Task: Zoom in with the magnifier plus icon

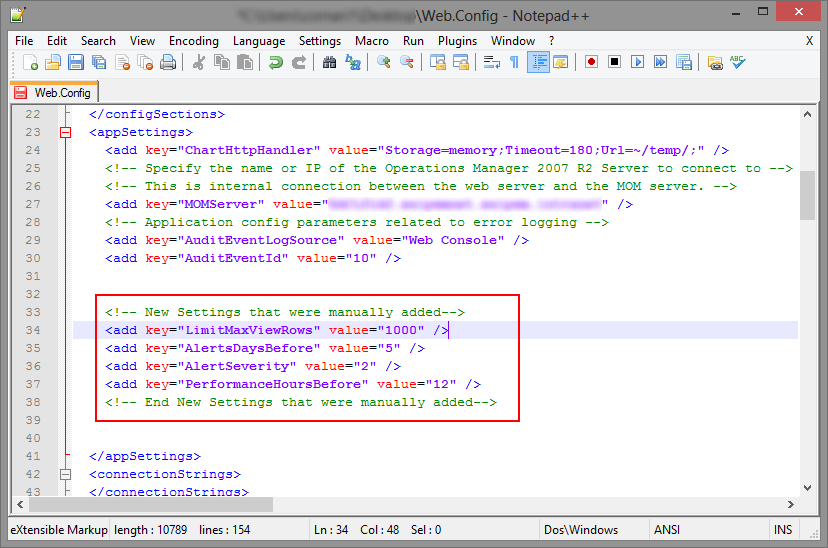Action: coord(383,62)
